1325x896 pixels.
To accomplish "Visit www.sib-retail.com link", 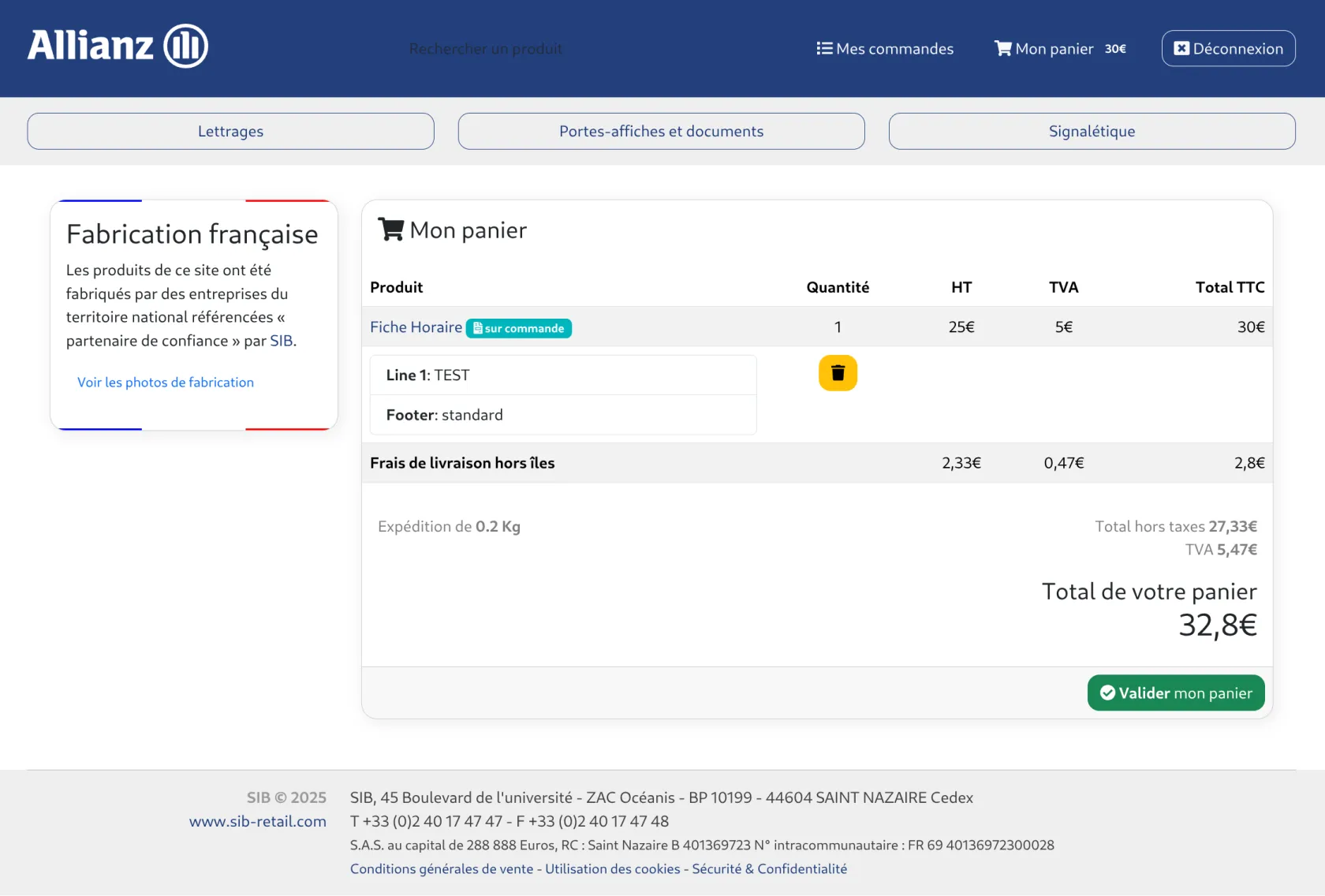I will point(257,822).
